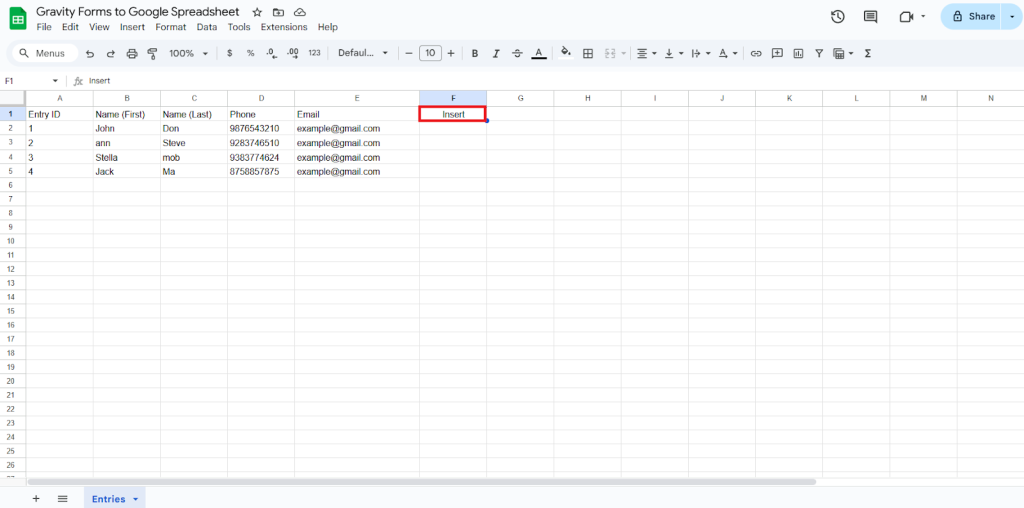Image resolution: width=1024 pixels, height=508 pixels.
Task: Open the fill color bucket
Action: coord(566,53)
